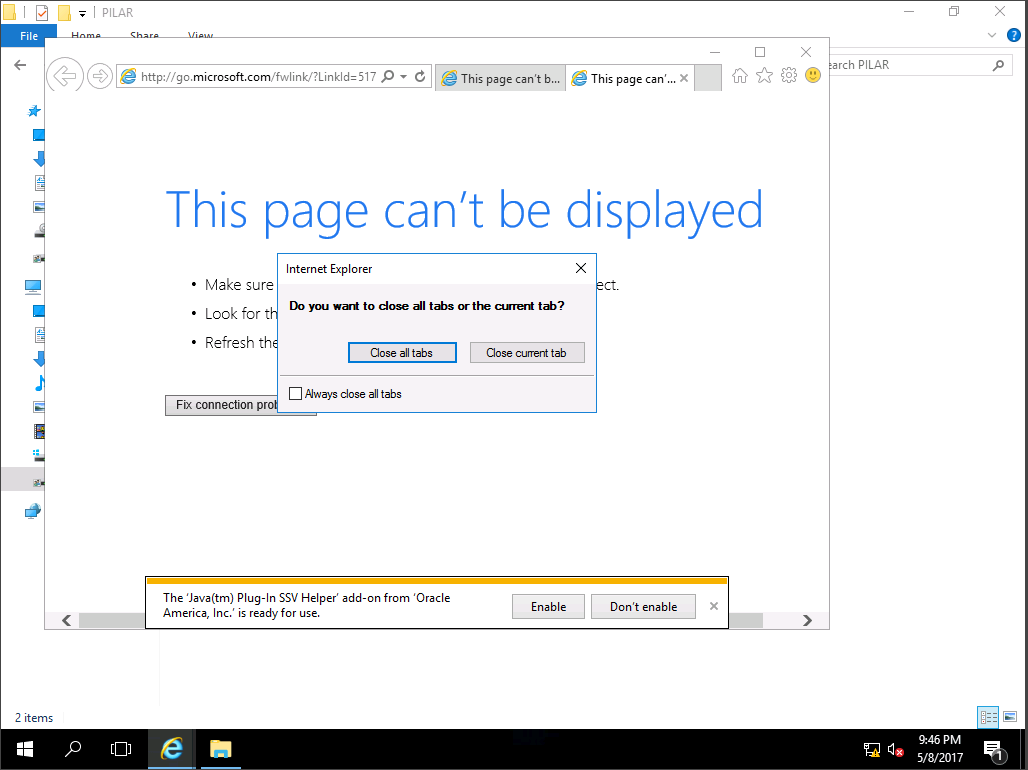Open taskbar search magnifier

click(x=73, y=749)
